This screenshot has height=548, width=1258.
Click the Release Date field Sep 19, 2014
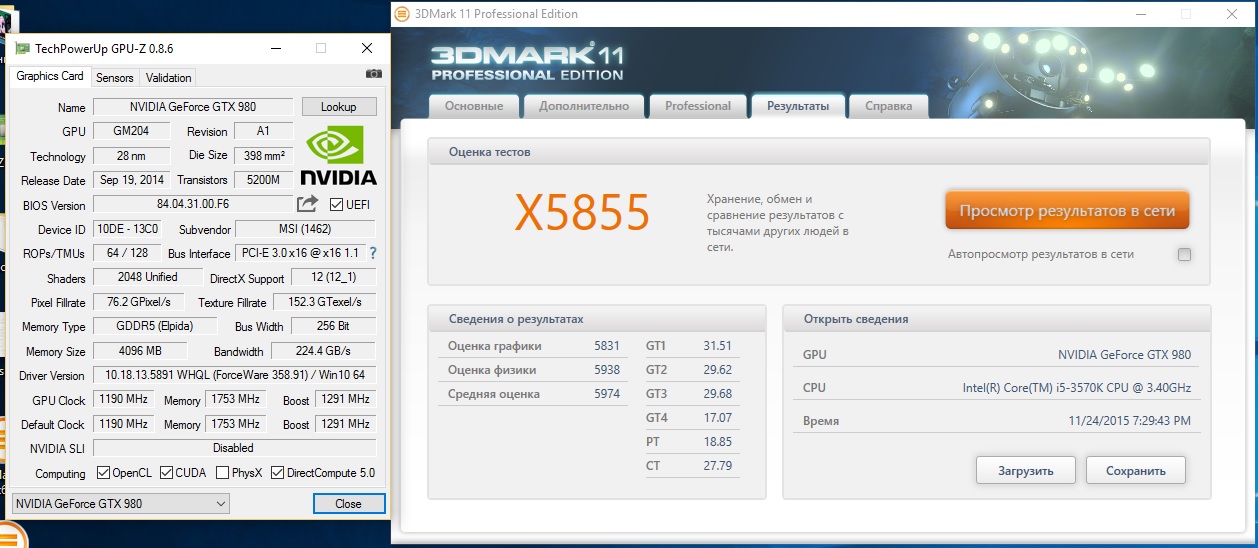coord(133,180)
